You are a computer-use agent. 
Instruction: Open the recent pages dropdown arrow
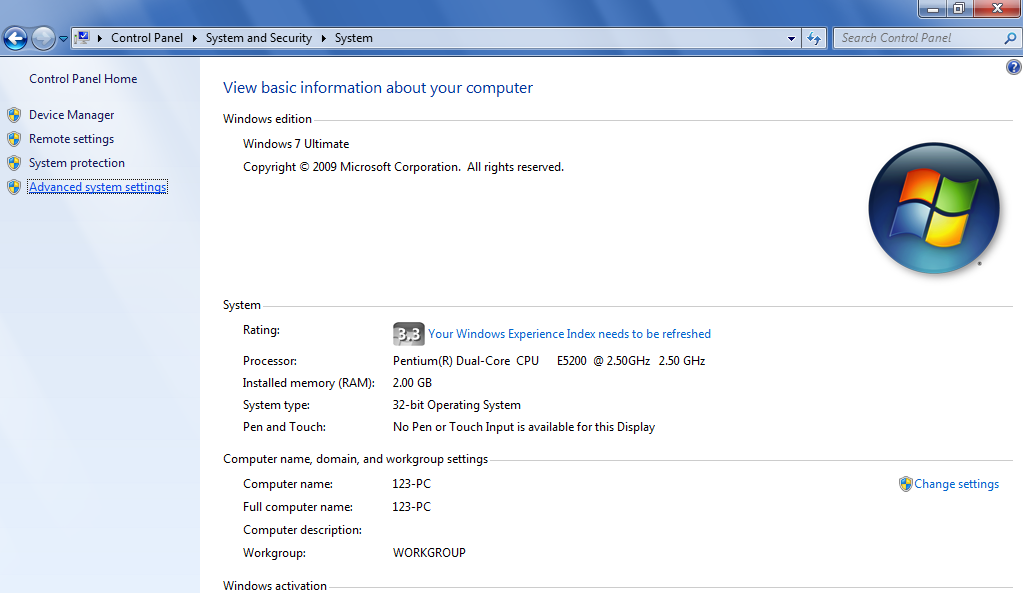[x=63, y=38]
